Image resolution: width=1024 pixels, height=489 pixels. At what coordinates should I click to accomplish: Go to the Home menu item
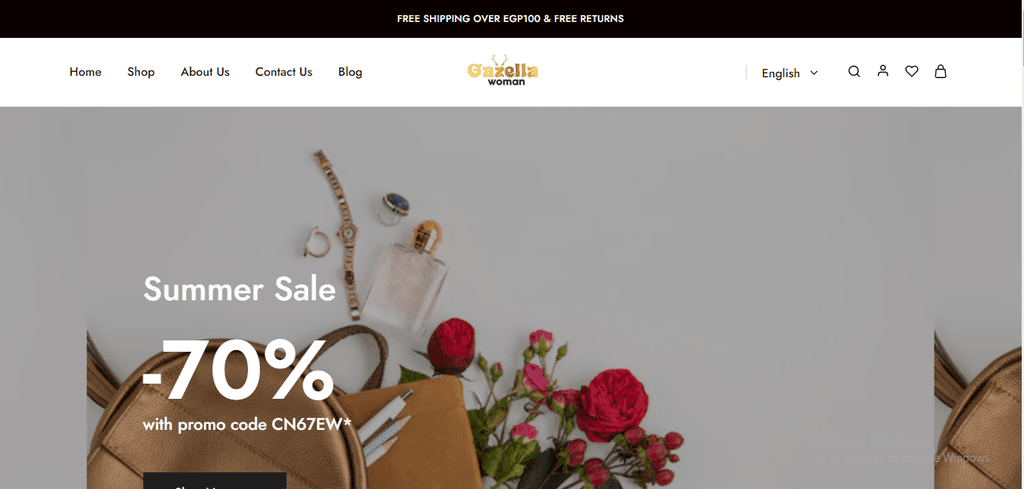pos(86,72)
